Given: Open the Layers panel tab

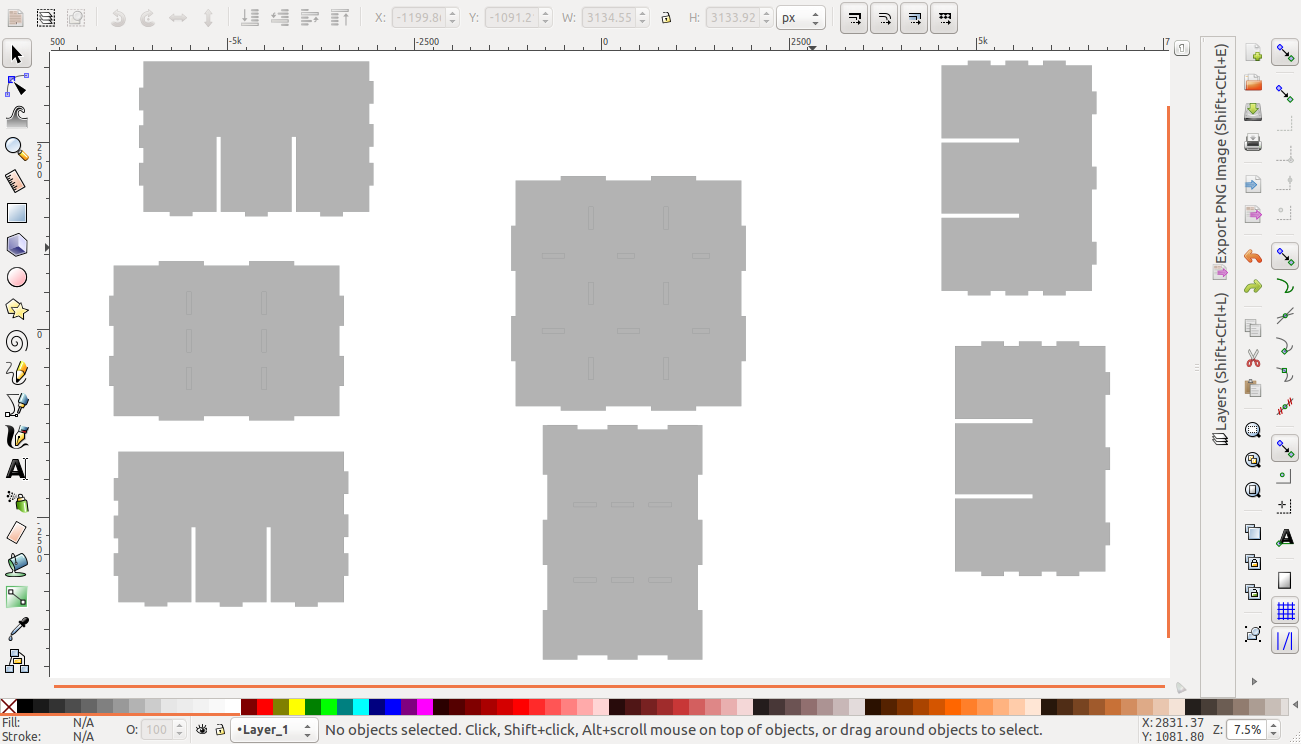Looking at the screenshot, I should (1220, 369).
